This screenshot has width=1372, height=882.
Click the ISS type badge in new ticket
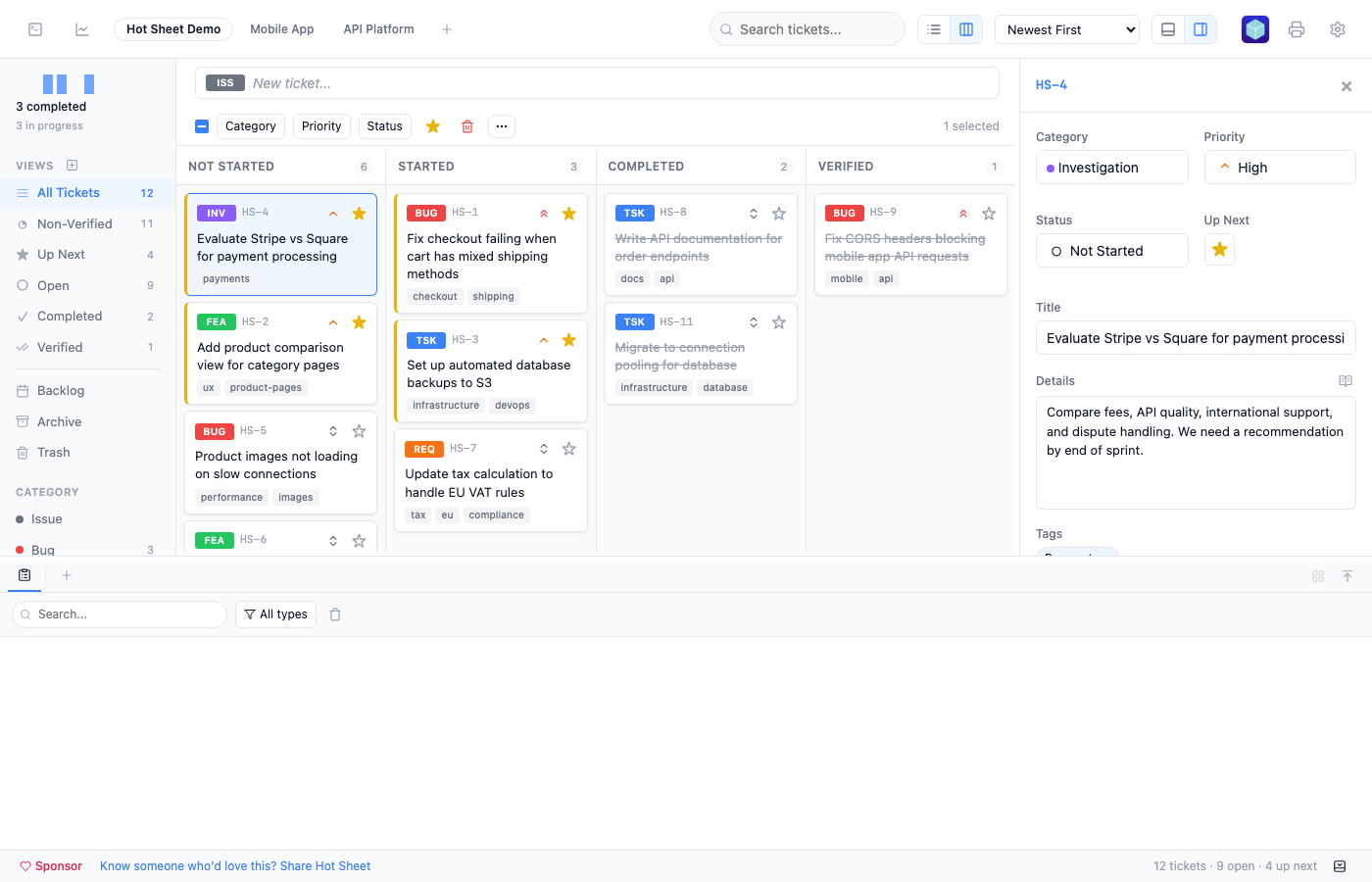tap(225, 83)
